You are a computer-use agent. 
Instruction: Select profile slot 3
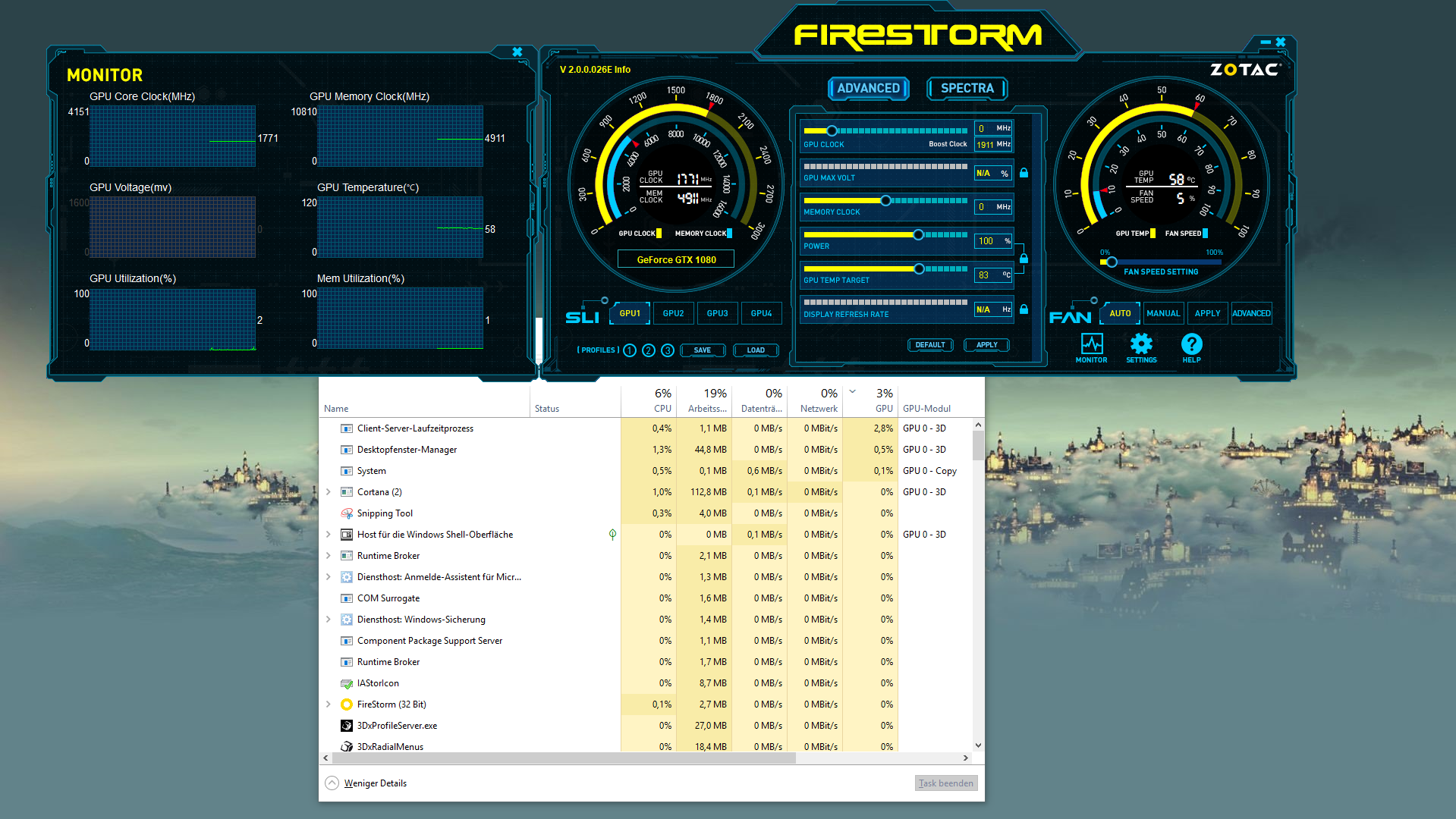pos(668,350)
